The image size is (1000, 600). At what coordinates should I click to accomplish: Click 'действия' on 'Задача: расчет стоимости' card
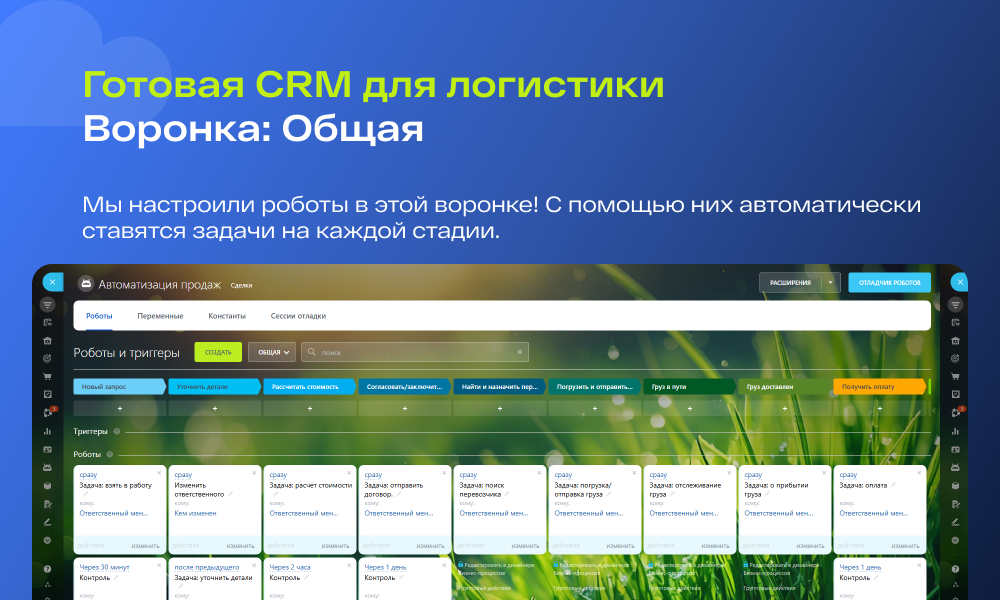(x=281, y=546)
